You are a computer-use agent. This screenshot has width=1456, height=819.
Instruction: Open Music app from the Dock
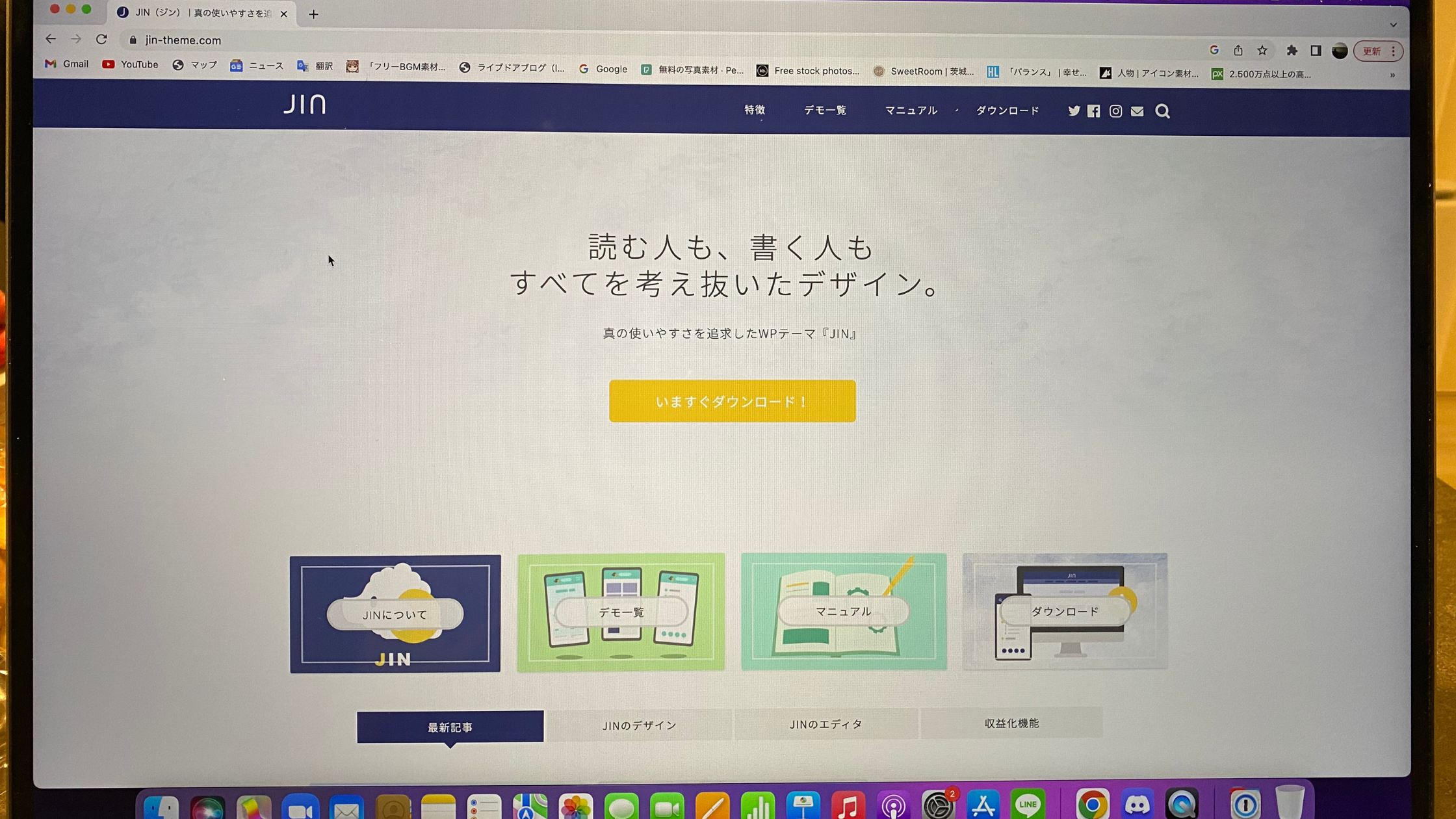pos(848,806)
